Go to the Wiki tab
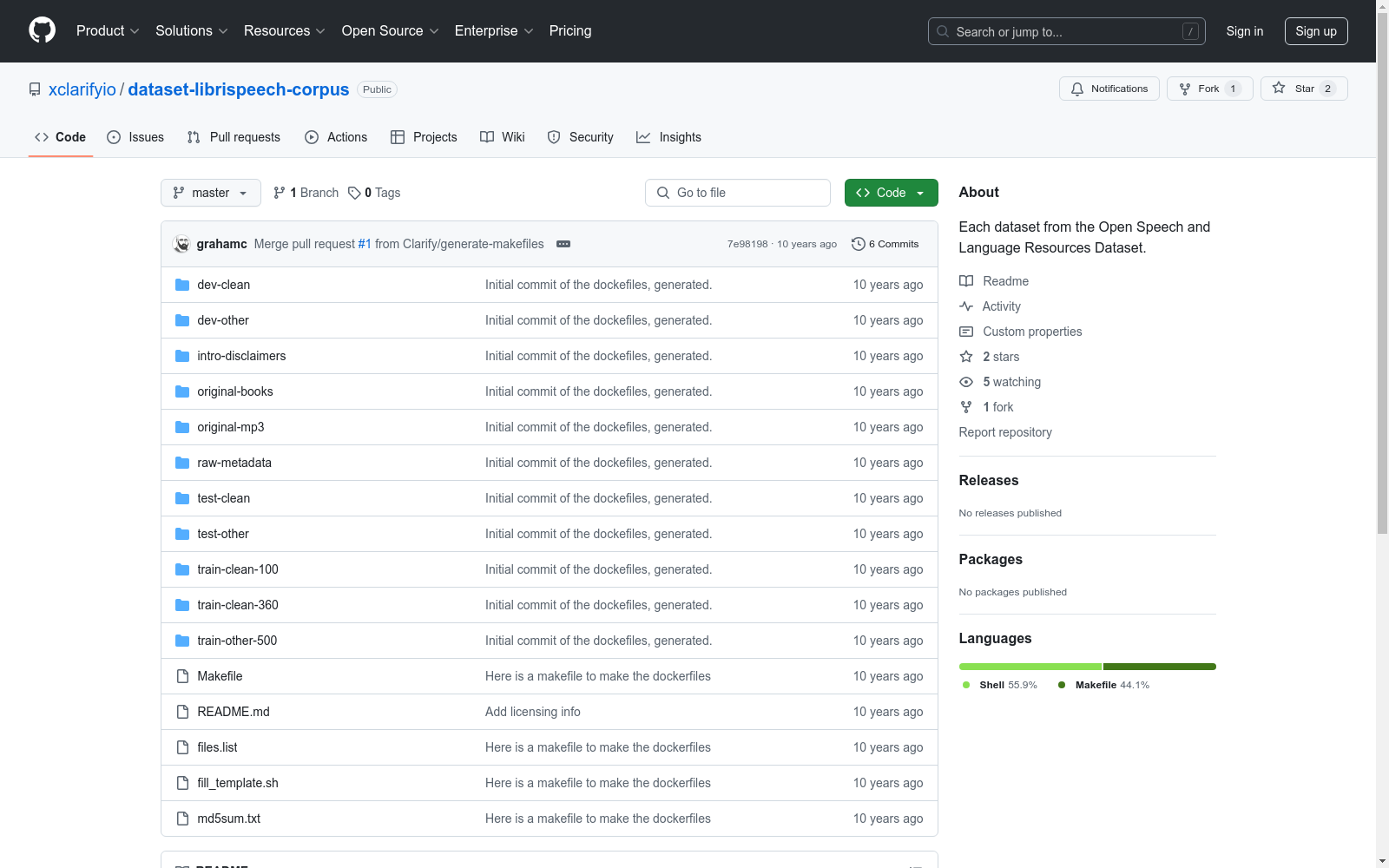This screenshot has height=868, width=1389. click(x=503, y=137)
